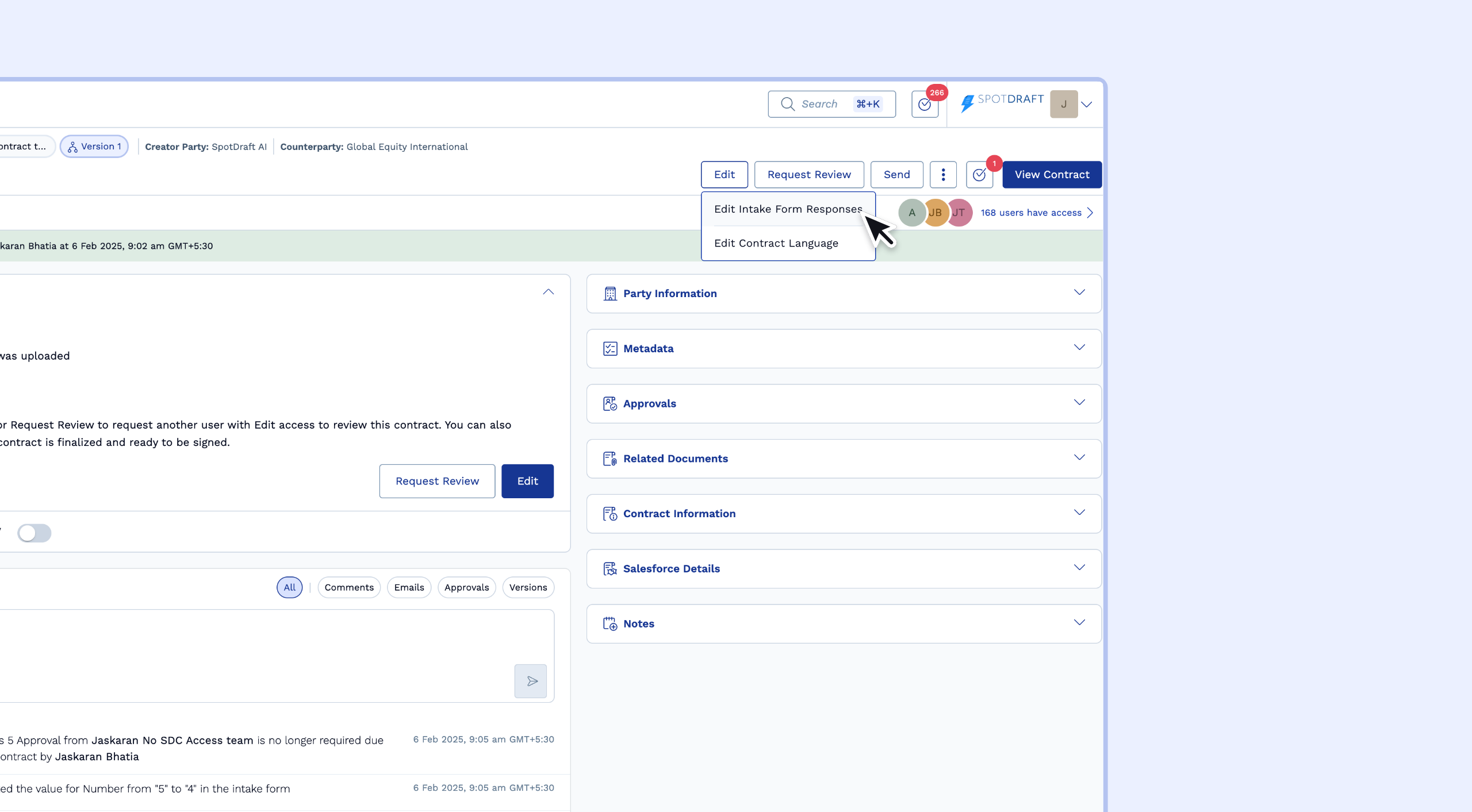Click the Notes calendar icon
The width and height of the screenshot is (1472, 812).
point(610,624)
